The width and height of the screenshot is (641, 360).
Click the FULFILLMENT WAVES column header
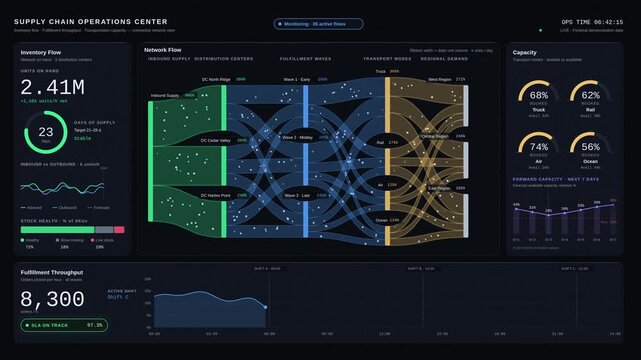305,59
